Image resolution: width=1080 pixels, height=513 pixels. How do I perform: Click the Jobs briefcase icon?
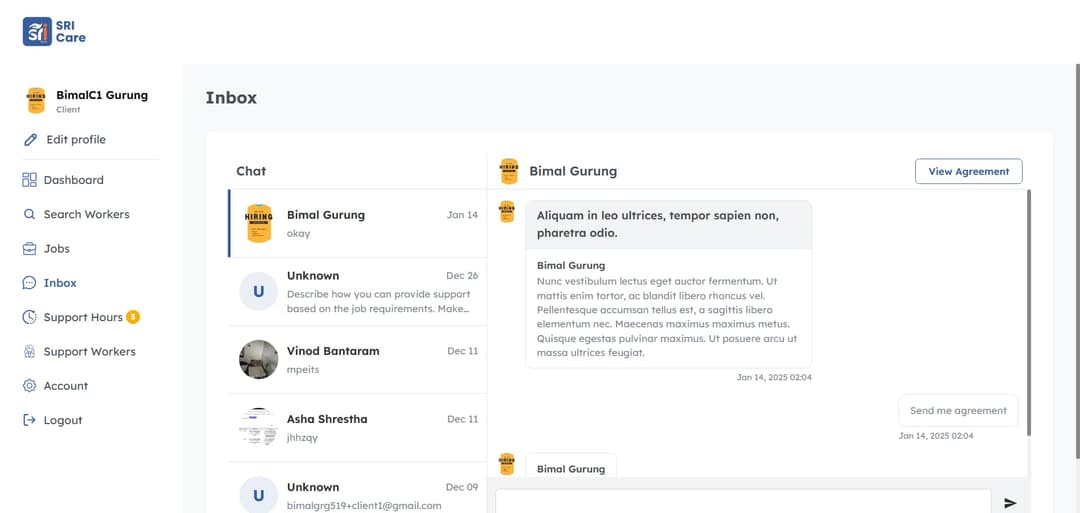pos(29,249)
